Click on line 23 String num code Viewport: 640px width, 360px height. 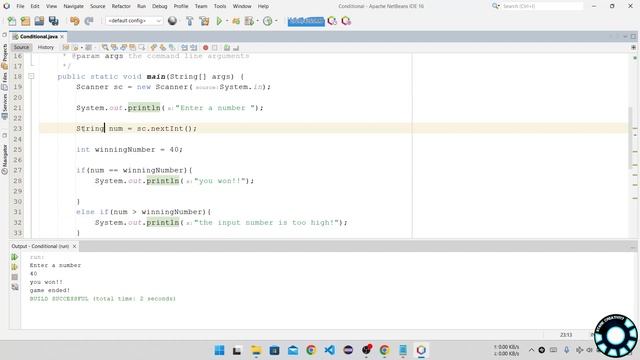(x=136, y=129)
